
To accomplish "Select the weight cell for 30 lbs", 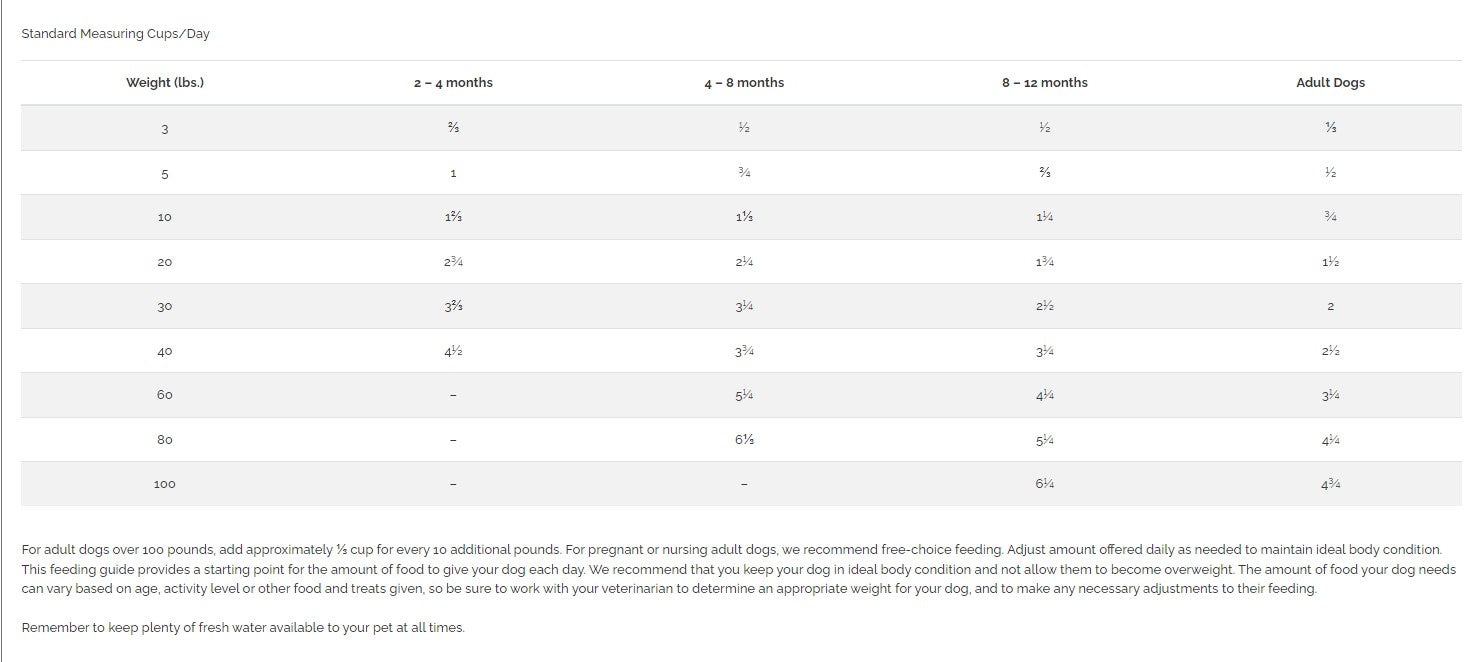I will pos(165,307).
